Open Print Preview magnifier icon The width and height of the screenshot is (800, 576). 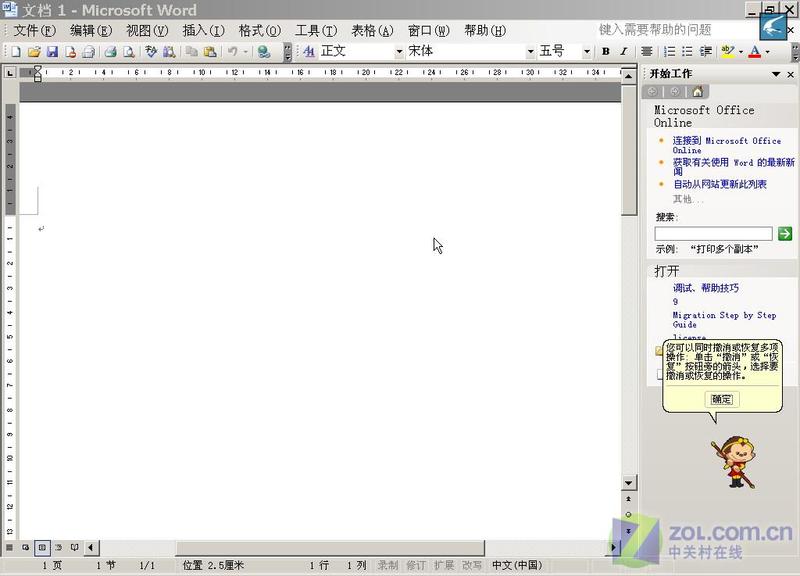click(129, 52)
